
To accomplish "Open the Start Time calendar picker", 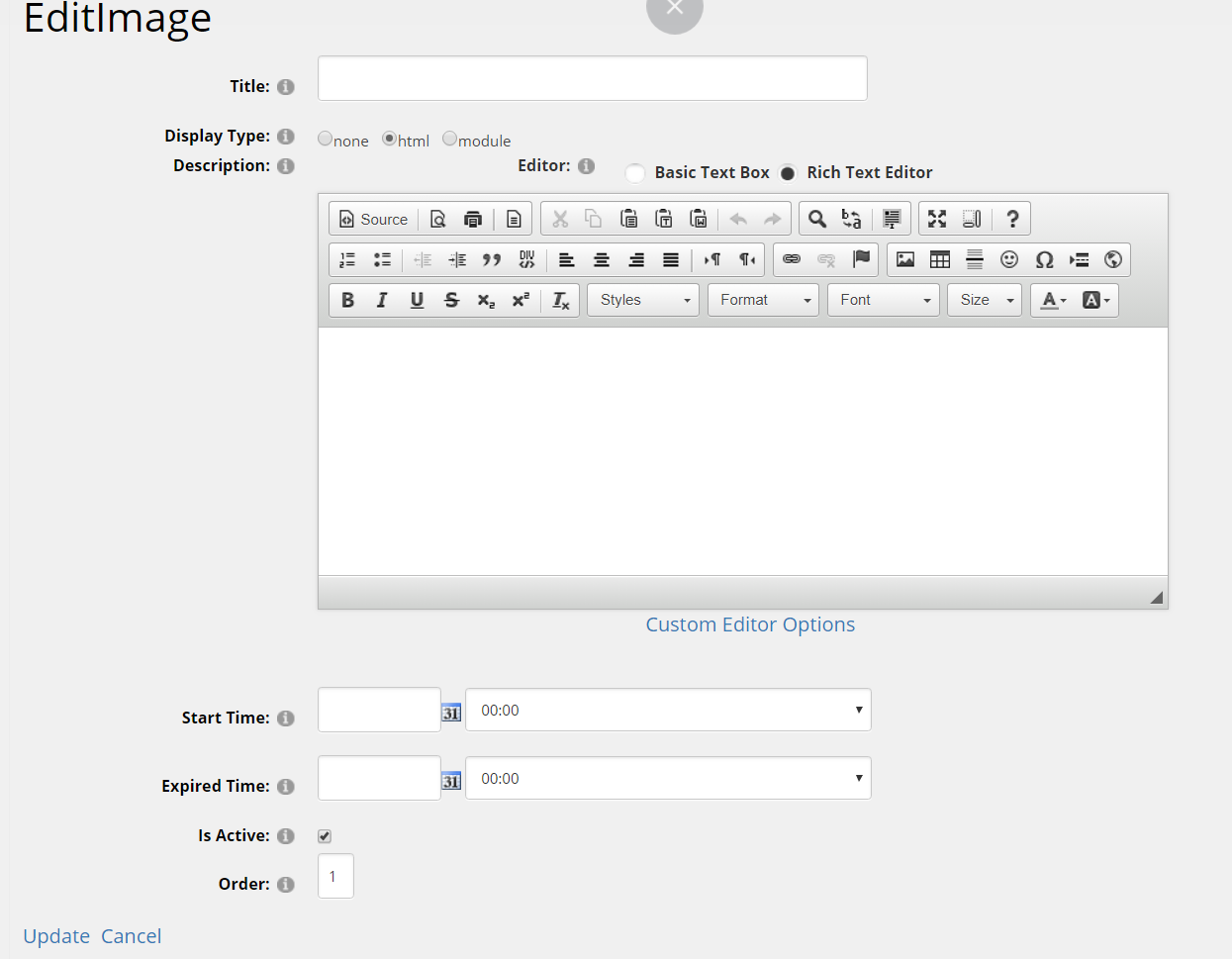I will coord(451,713).
